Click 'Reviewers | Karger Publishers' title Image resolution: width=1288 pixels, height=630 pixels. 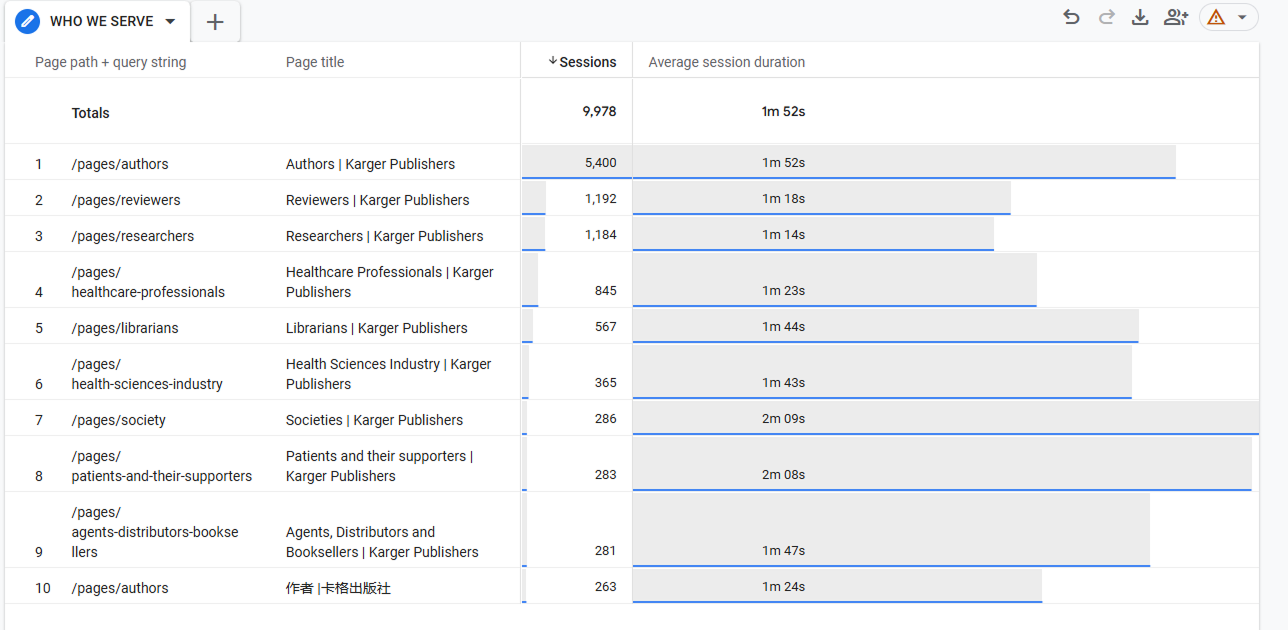(377, 200)
